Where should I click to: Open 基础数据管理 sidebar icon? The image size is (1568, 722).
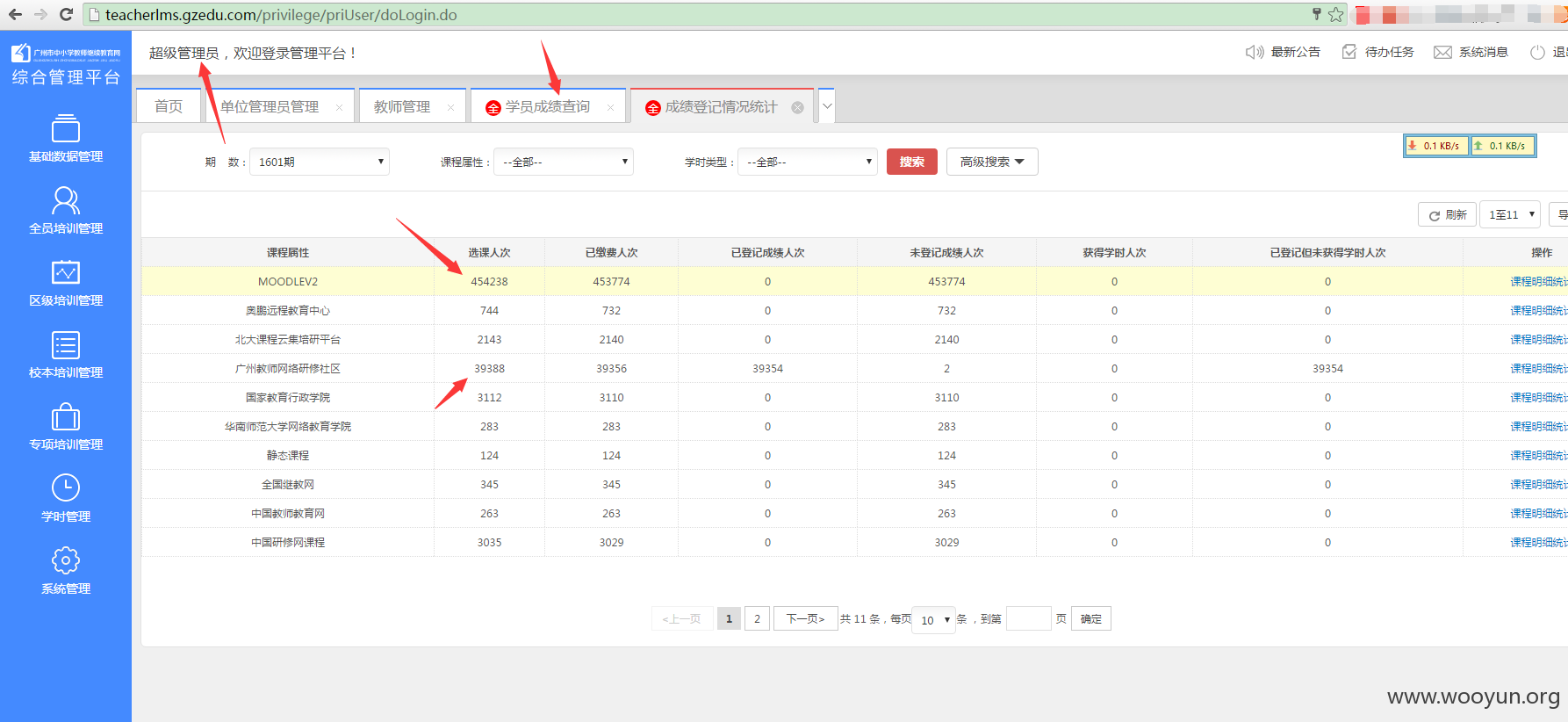tap(66, 128)
